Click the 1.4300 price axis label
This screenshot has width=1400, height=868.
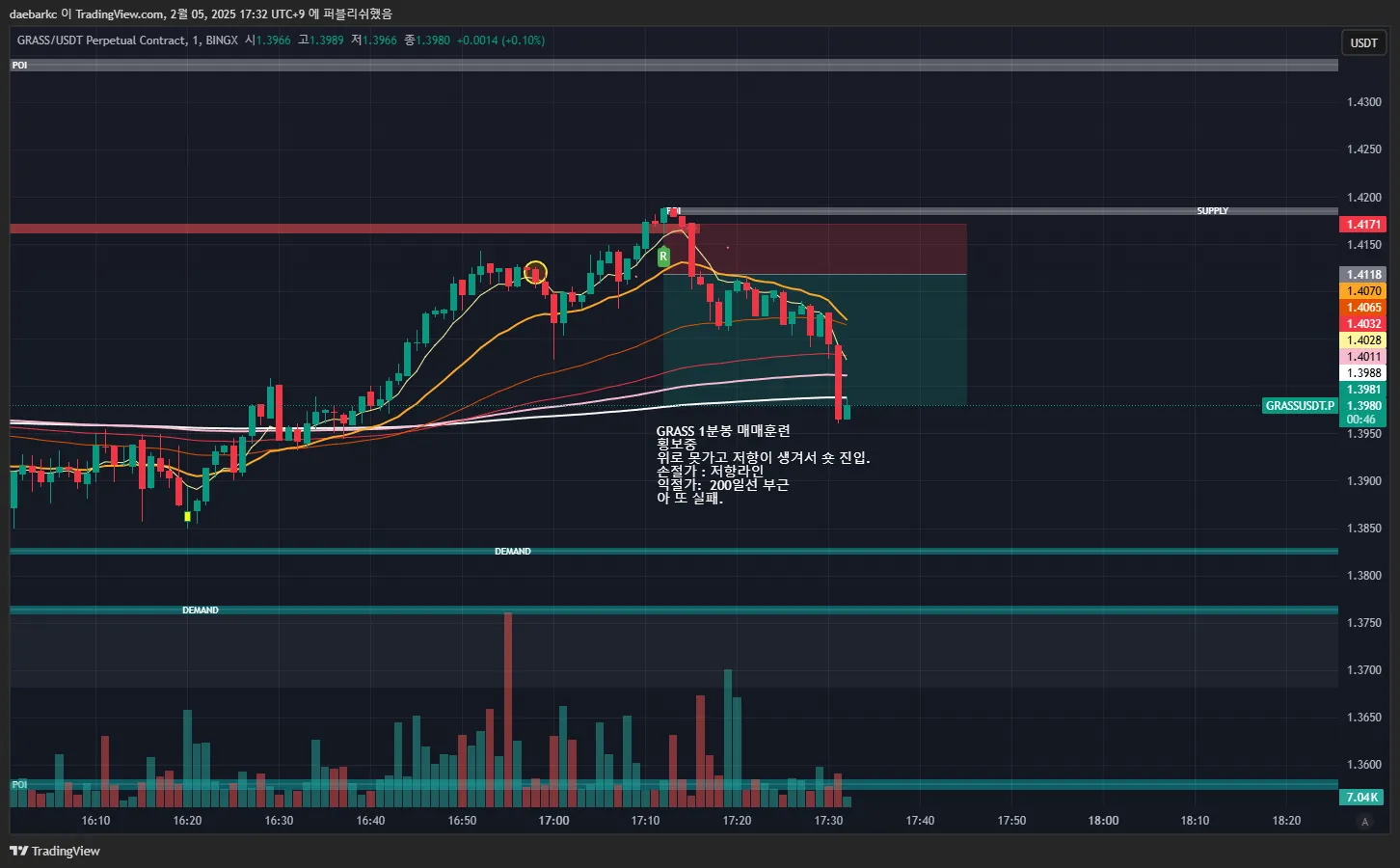(1363, 102)
